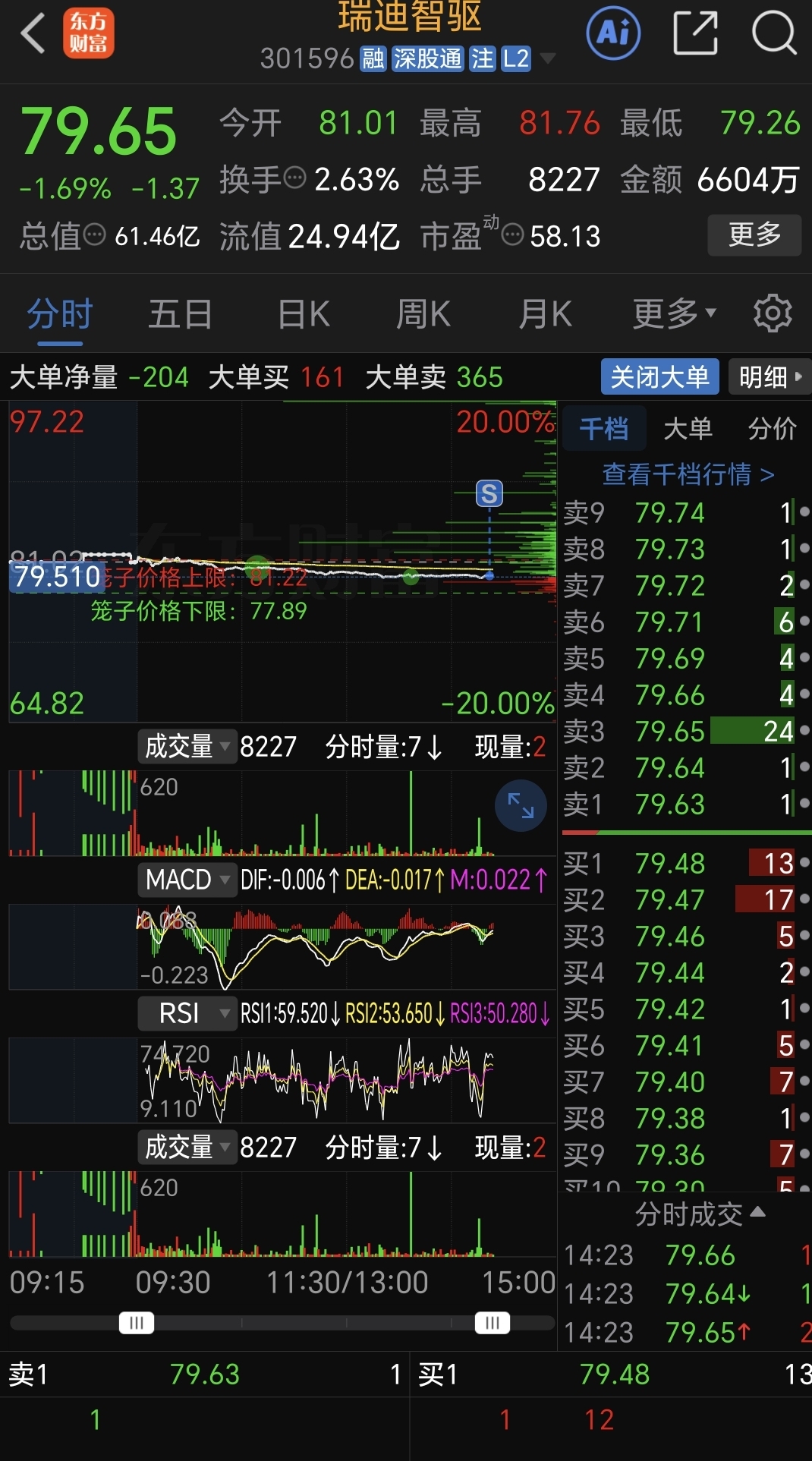The width and height of the screenshot is (812, 1461).
Task: Tap the 融 margin badge
Action: (373, 58)
